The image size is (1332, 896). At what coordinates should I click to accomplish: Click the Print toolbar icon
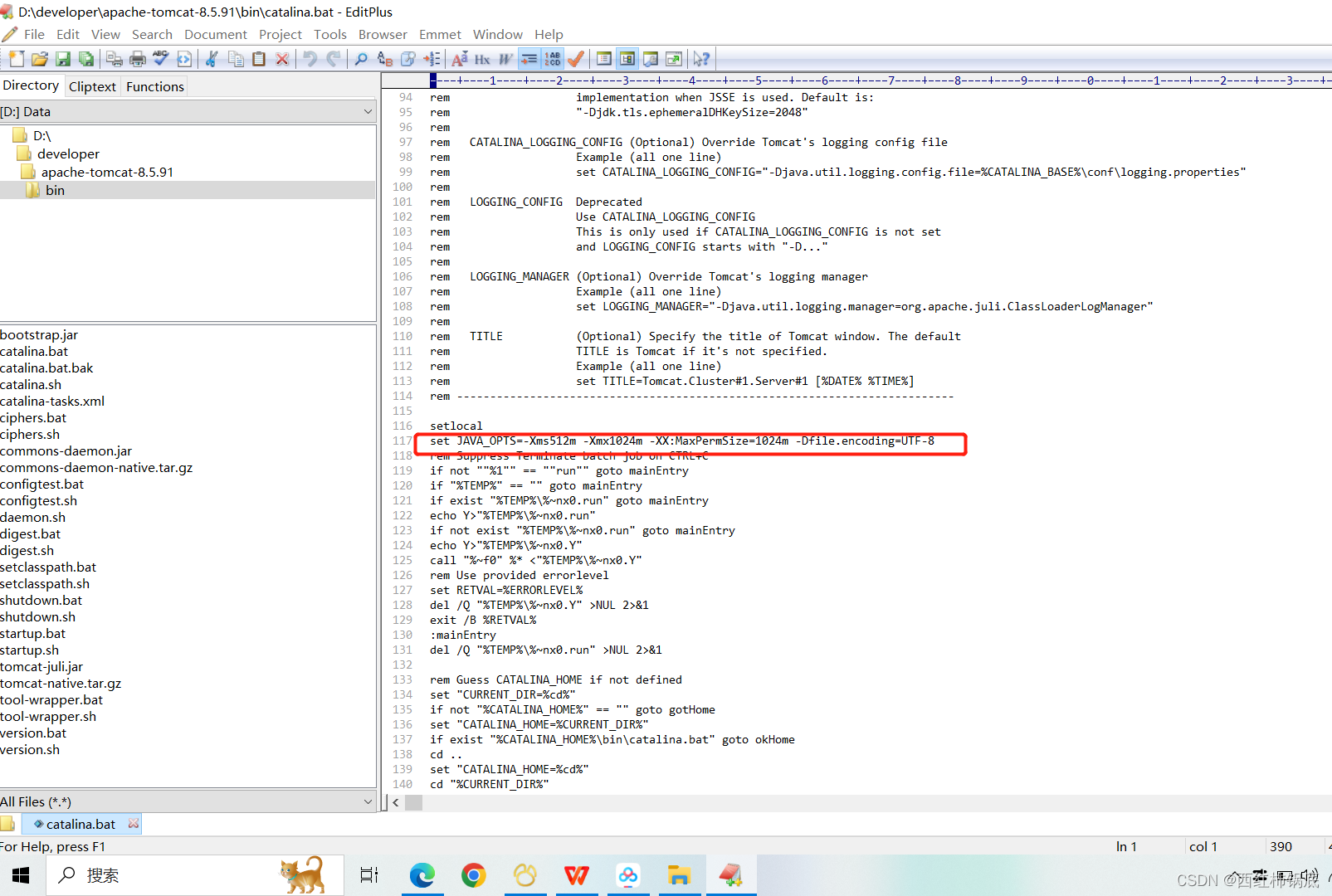tap(136, 59)
